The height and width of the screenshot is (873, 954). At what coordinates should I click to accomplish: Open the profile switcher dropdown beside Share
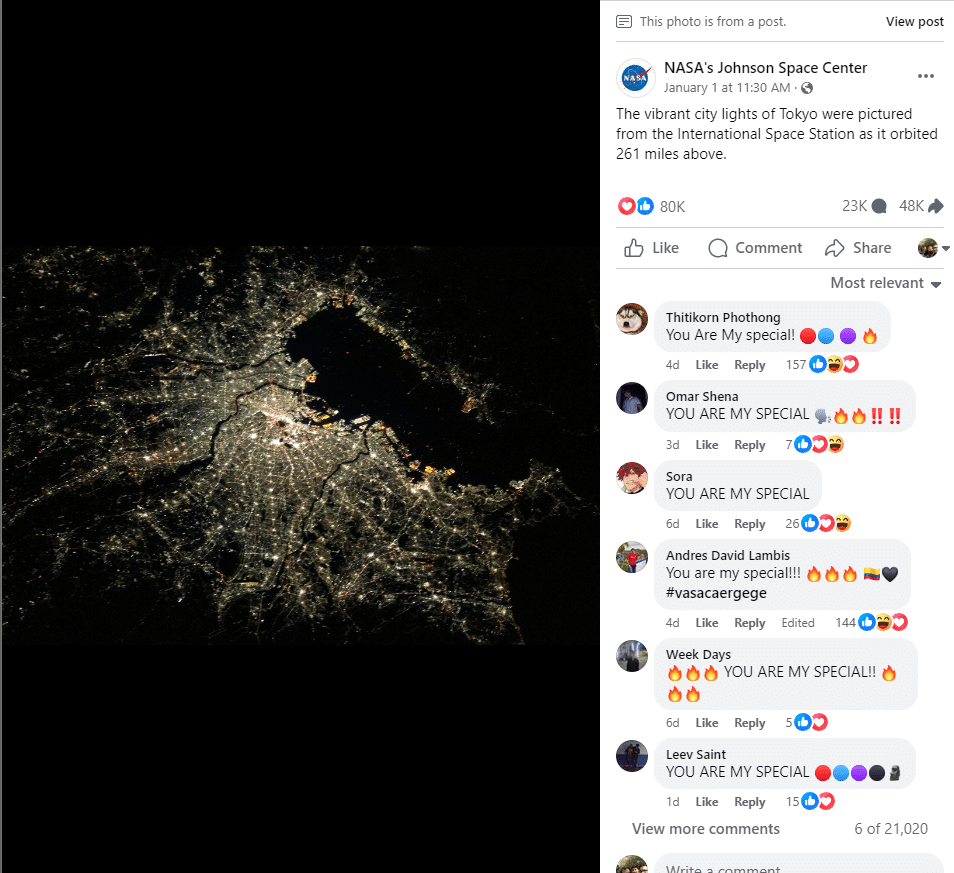(x=934, y=248)
